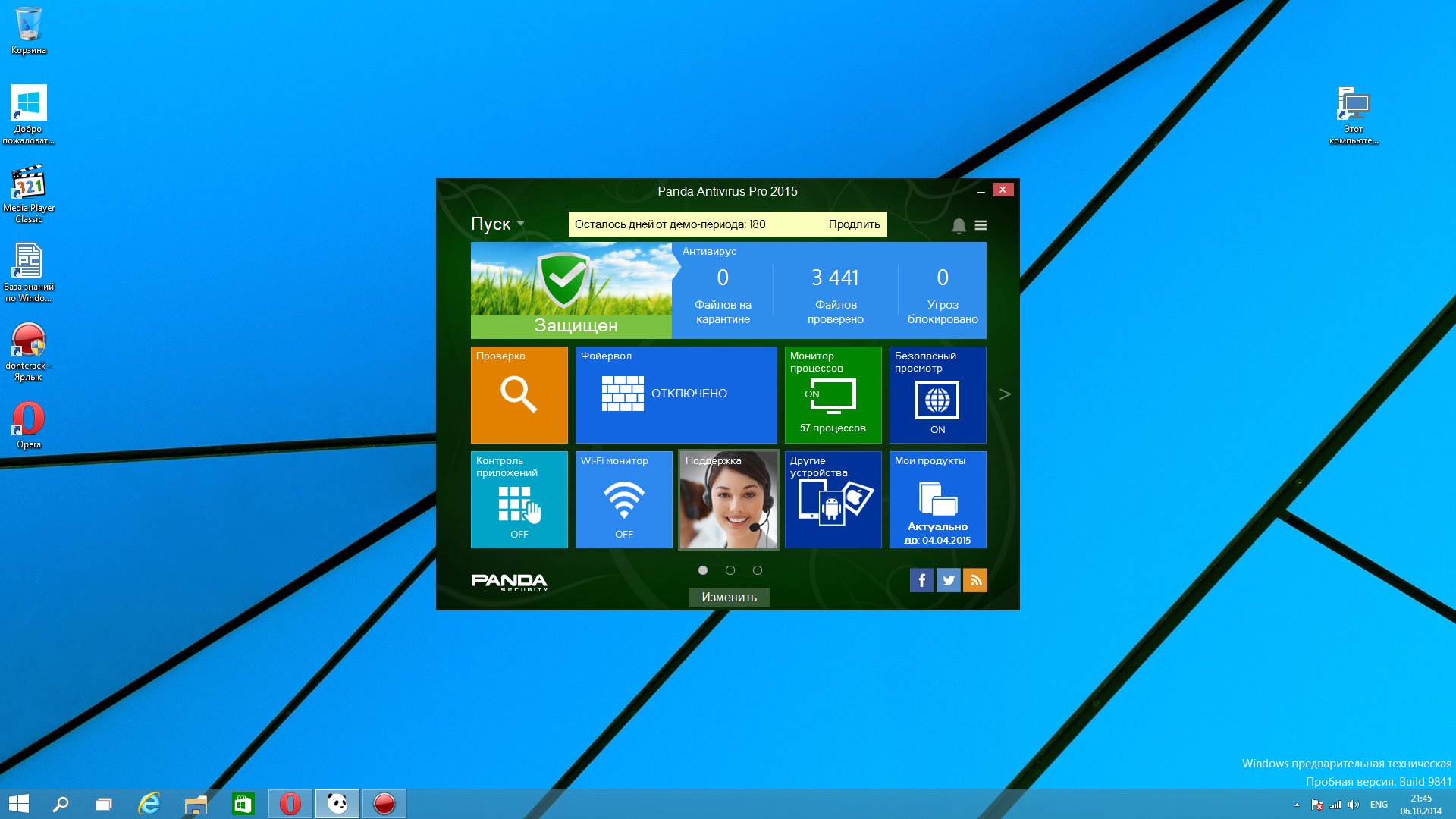Open the Мои продукты tile
This screenshot has width=1456, height=819.
(x=937, y=500)
